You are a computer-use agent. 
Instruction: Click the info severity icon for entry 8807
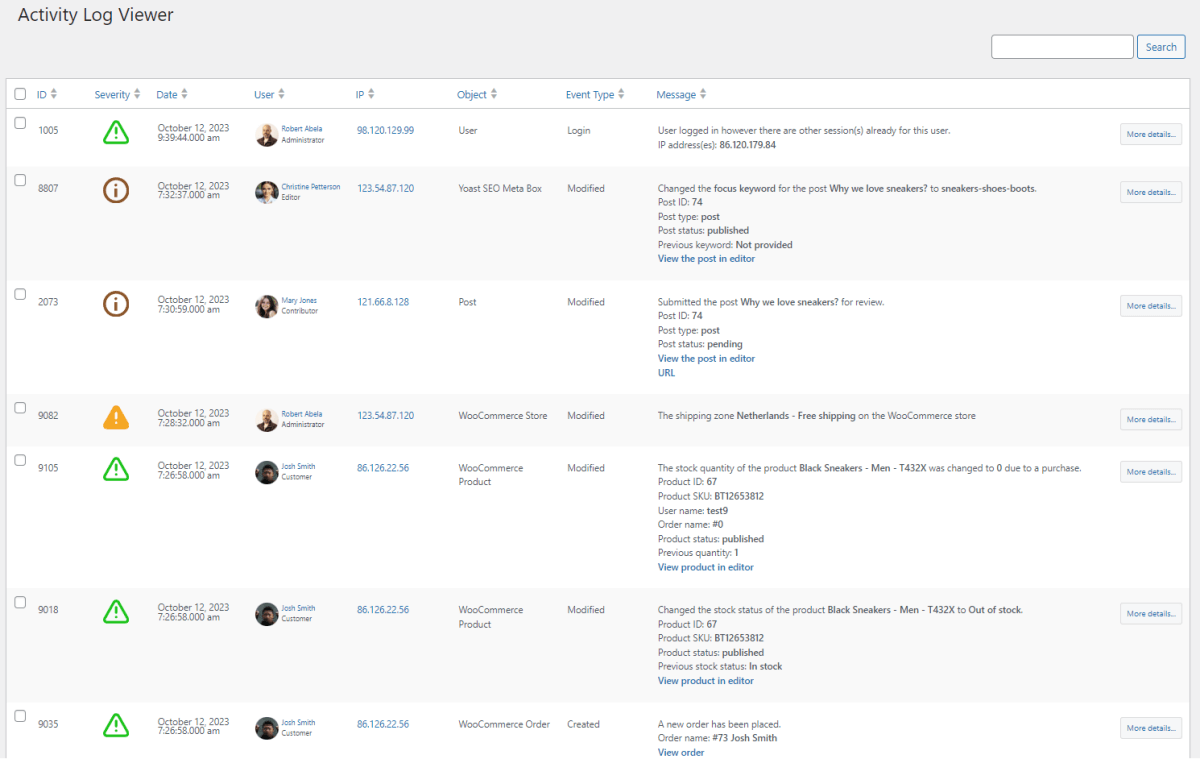tap(116, 190)
